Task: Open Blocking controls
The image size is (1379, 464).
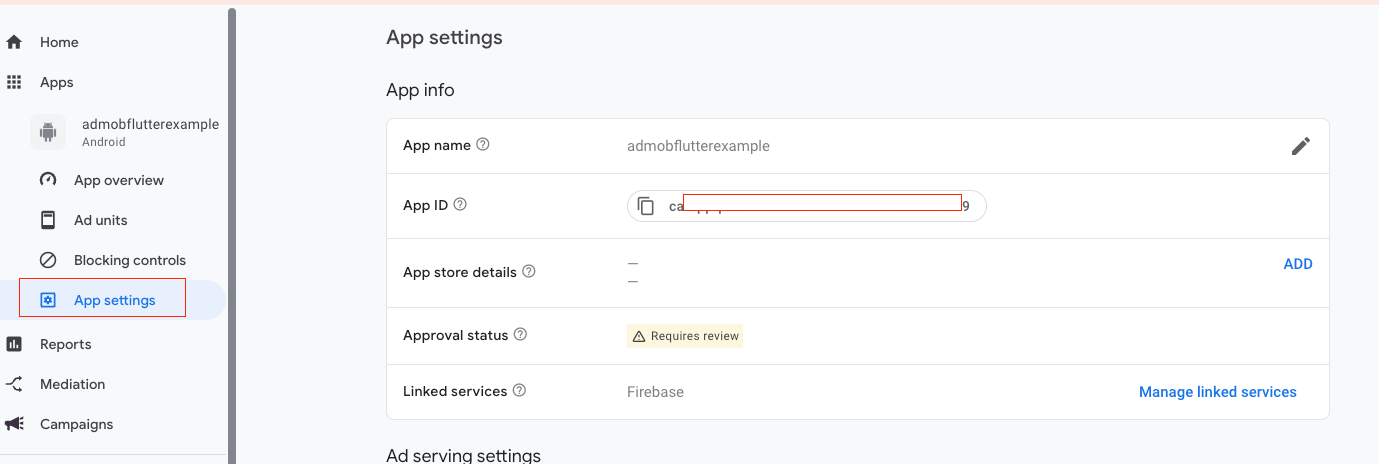Action: [x=129, y=260]
